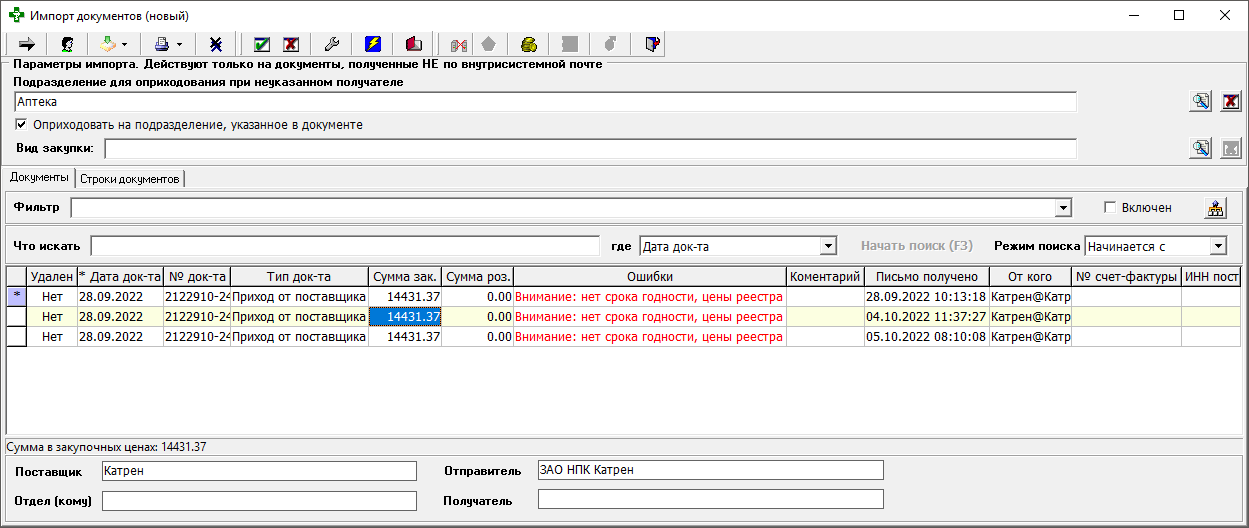
Task: Click the 'Что искать' search input field
Action: click(345, 246)
